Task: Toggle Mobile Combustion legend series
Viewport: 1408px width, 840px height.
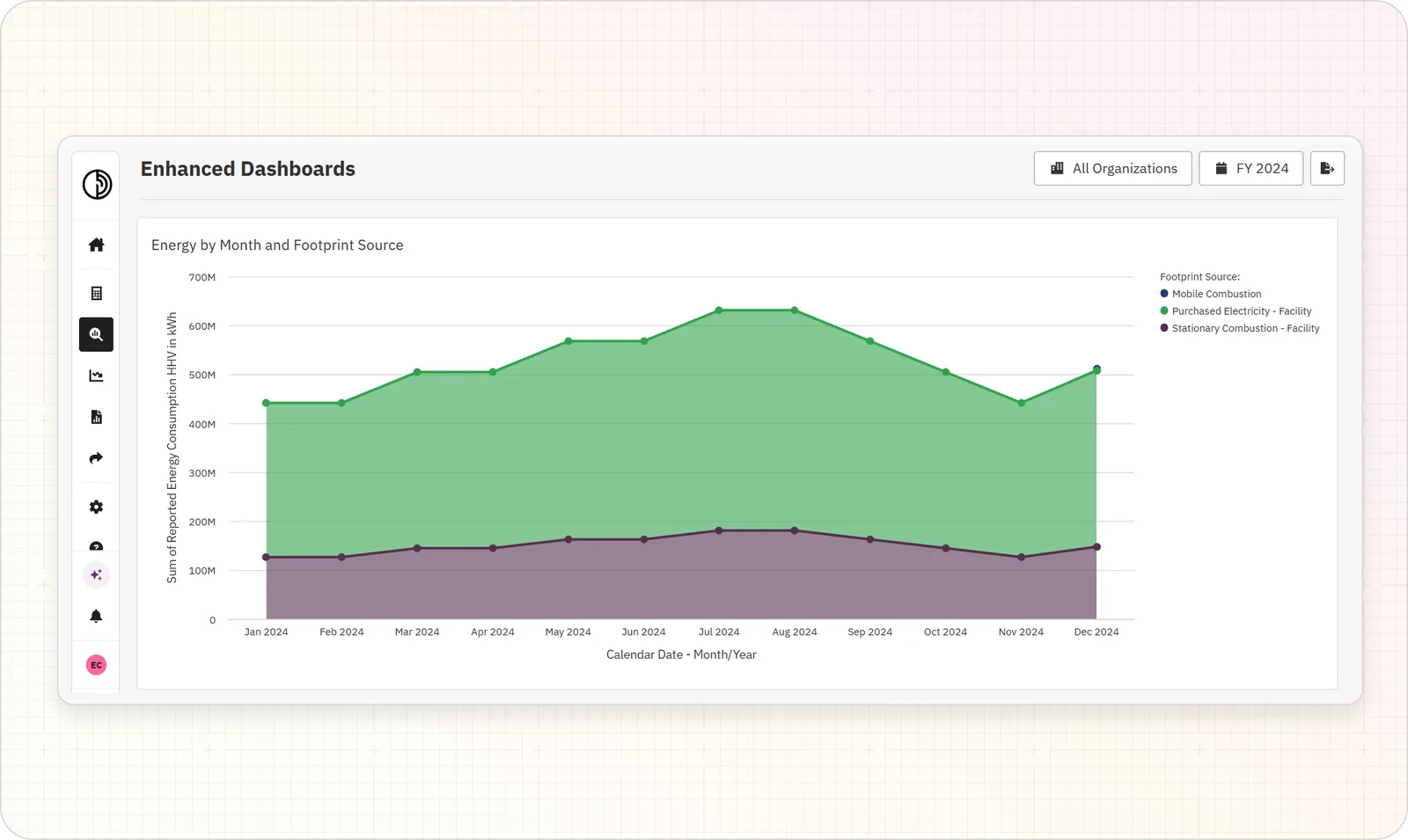Action: [1211, 294]
